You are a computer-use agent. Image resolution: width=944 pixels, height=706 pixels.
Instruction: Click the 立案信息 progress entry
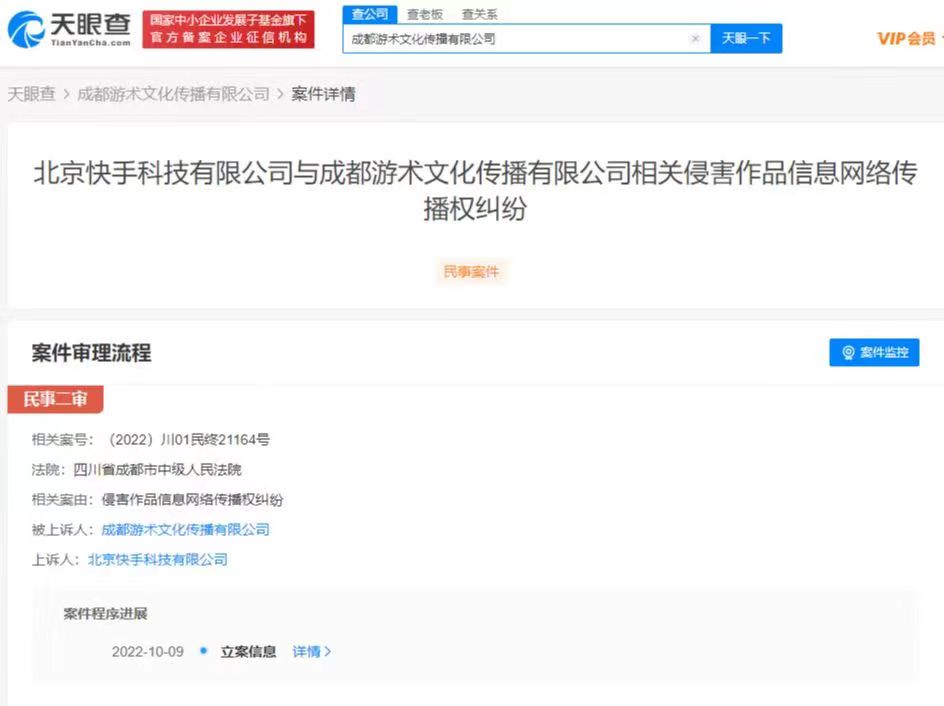(x=248, y=651)
